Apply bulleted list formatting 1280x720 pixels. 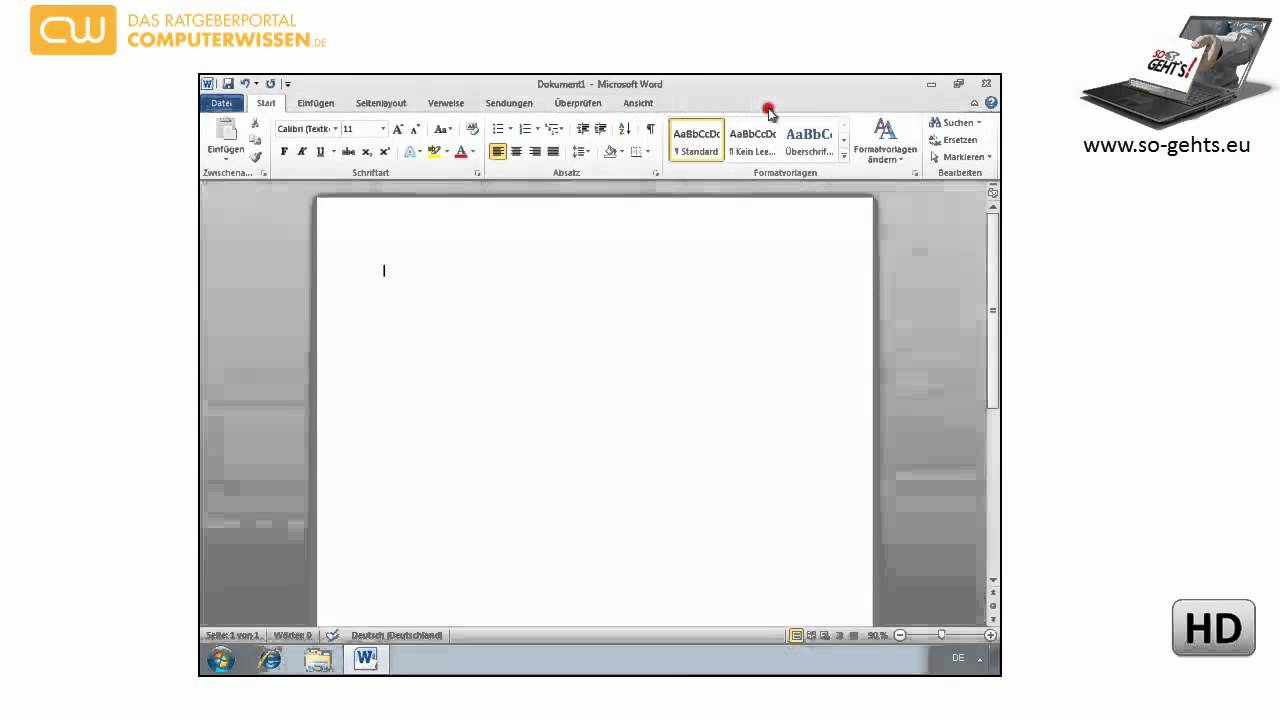click(x=498, y=129)
